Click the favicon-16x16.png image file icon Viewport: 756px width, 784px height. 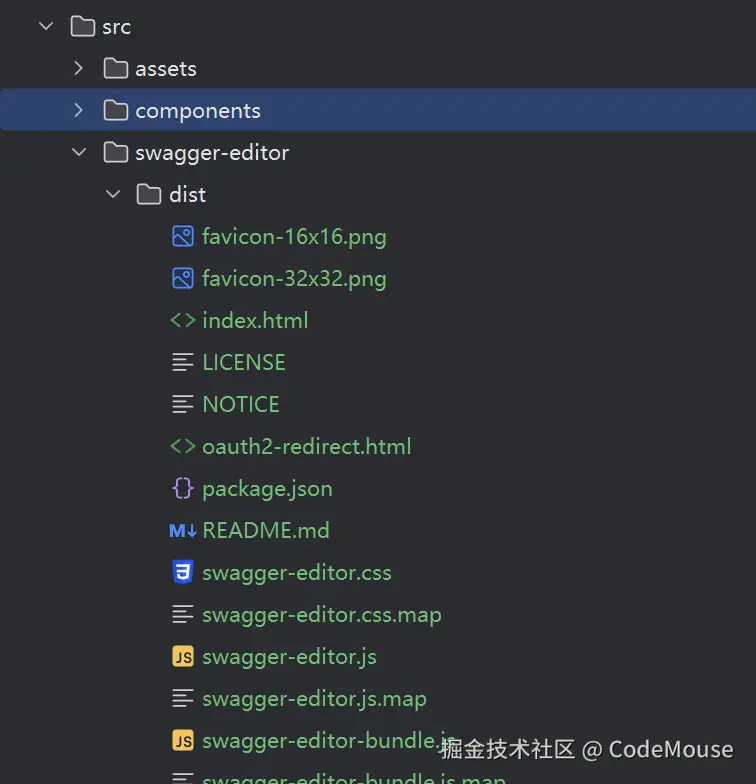(x=182, y=236)
